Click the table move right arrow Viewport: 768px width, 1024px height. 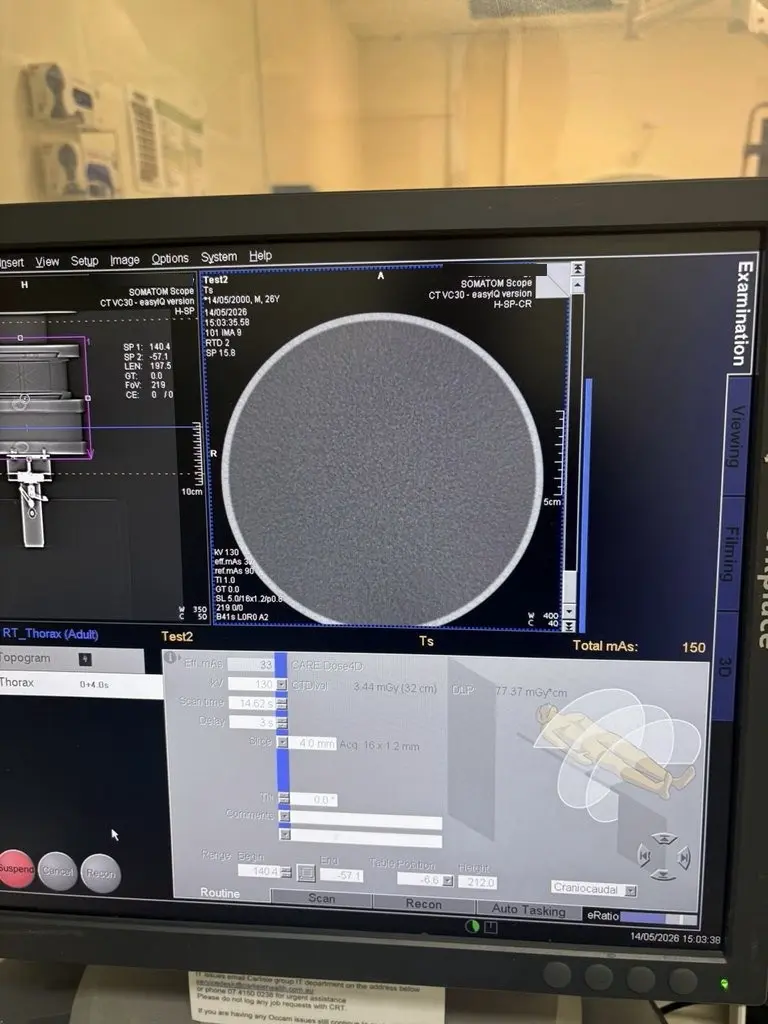684,857
